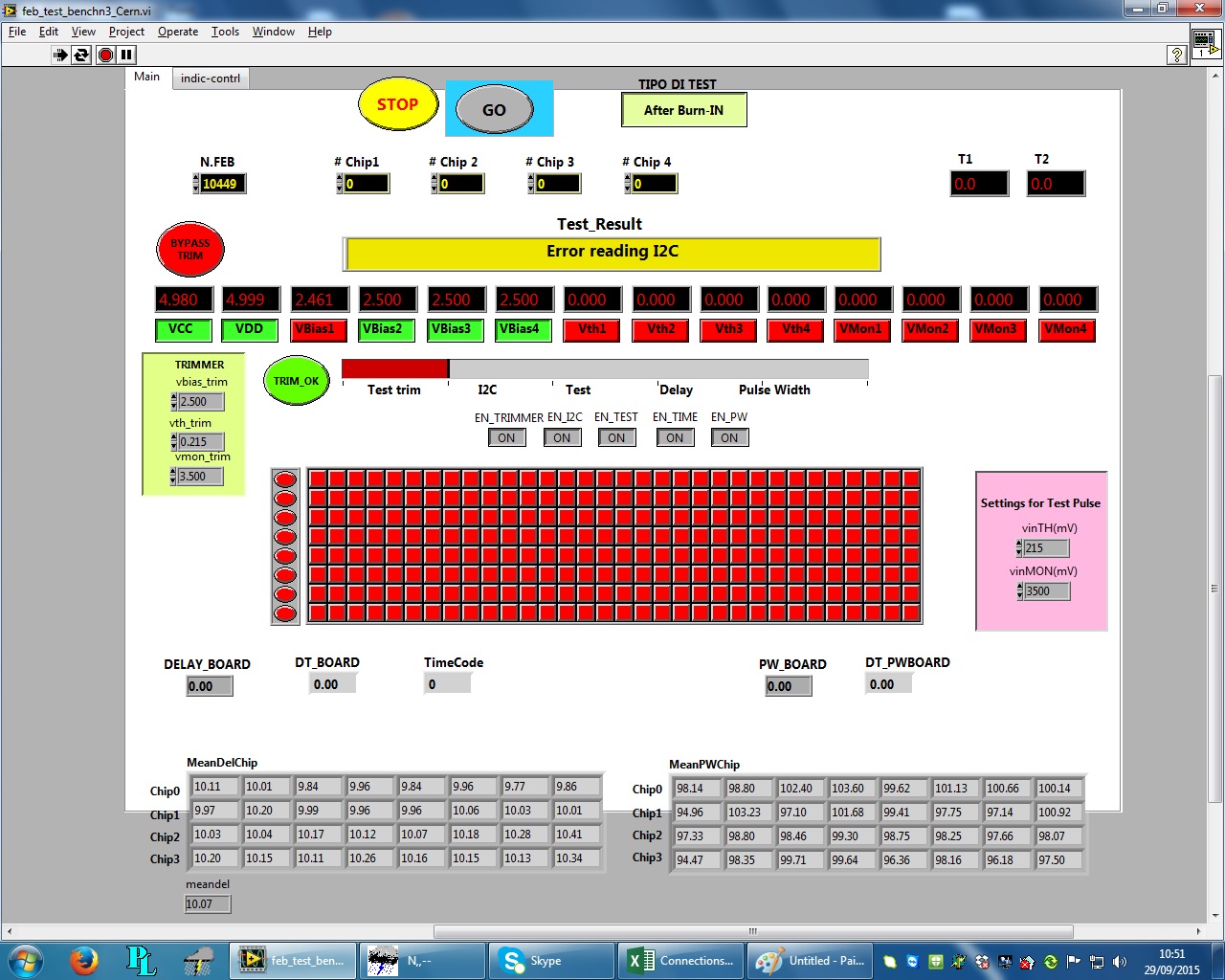Click the vbias_trim value stepper arrows
Screen dimensions: 1225x980
[173, 402]
